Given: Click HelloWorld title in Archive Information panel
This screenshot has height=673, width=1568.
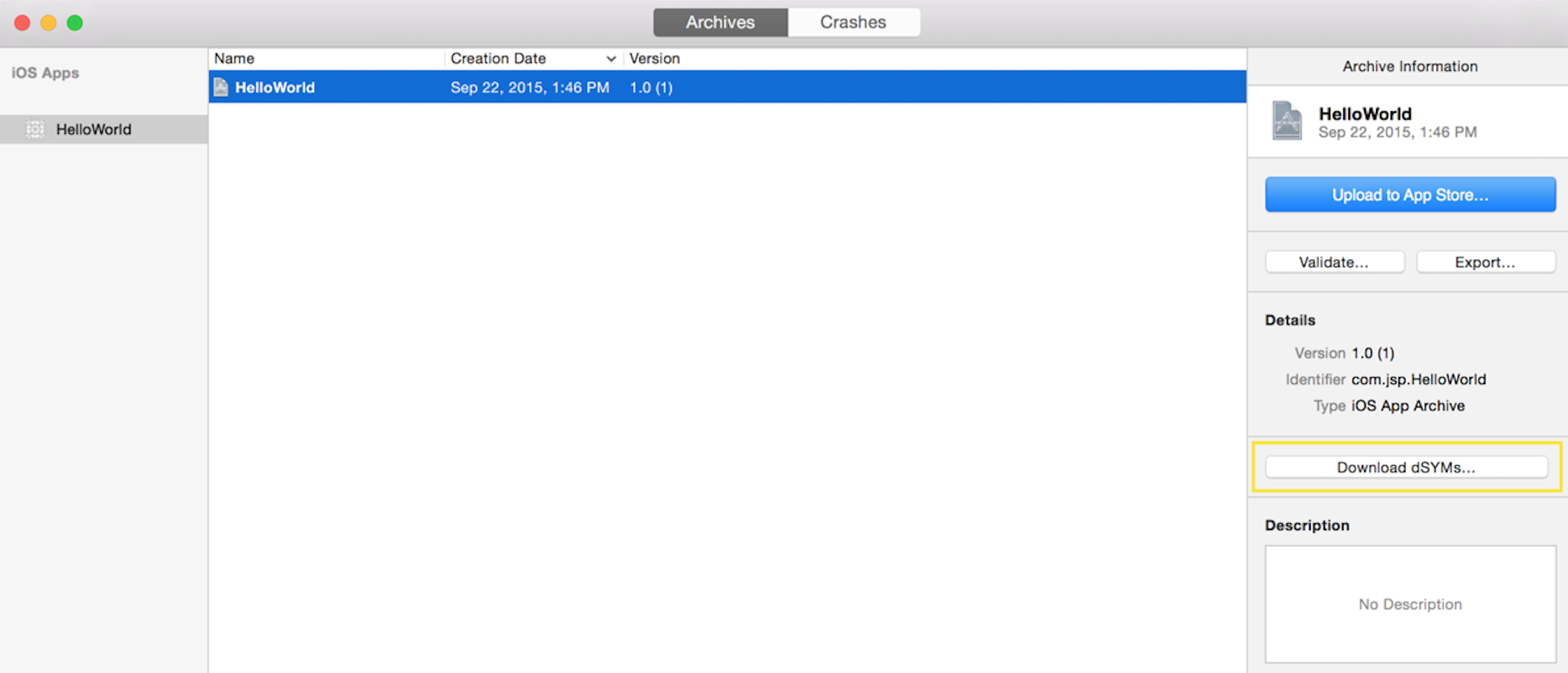Looking at the screenshot, I should pyautogui.click(x=1365, y=114).
